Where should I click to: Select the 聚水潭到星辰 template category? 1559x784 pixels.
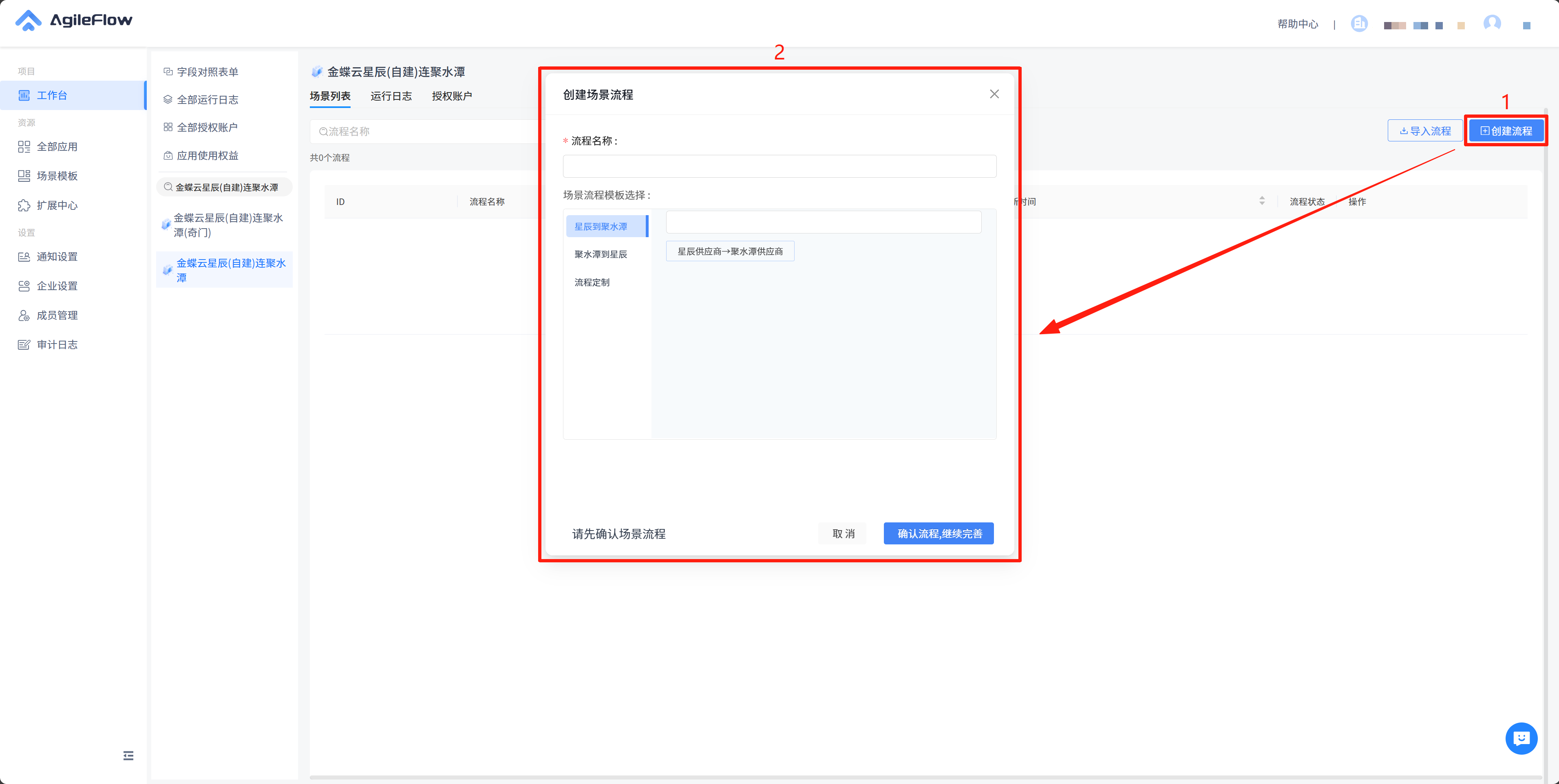click(x=601, y=254)
